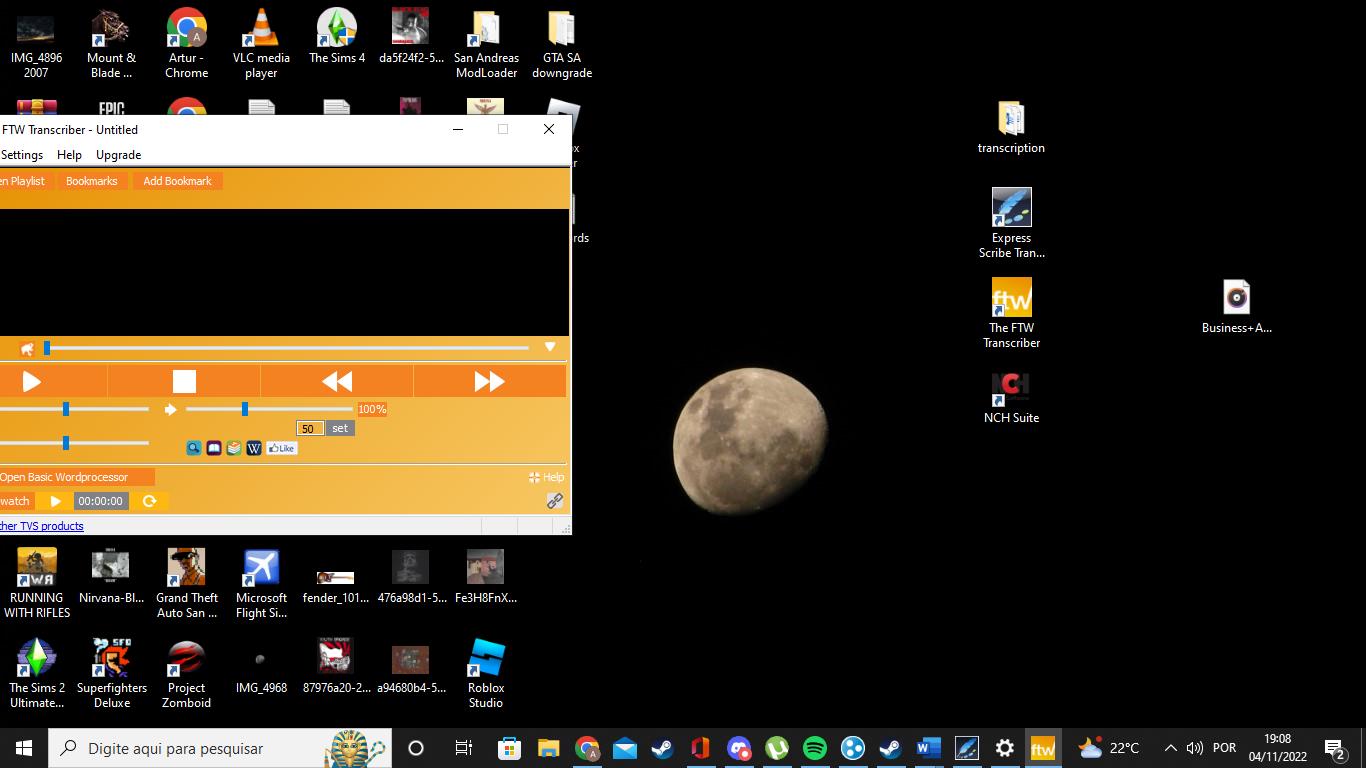Click the chain link icon
1366x768 pixels.
555,501
